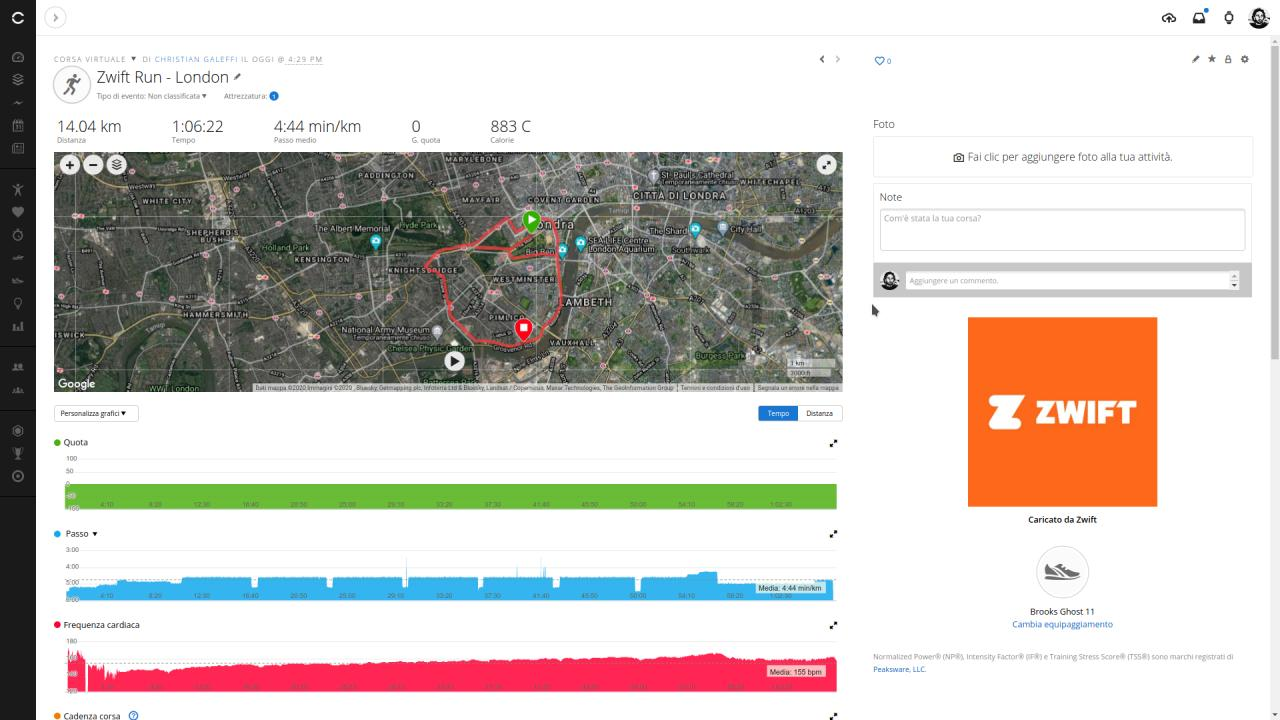The height and width of the screenshot is (720, 1280).
Task: Open the Personalizza grafici dropdown
Action: tap(95, 412)
